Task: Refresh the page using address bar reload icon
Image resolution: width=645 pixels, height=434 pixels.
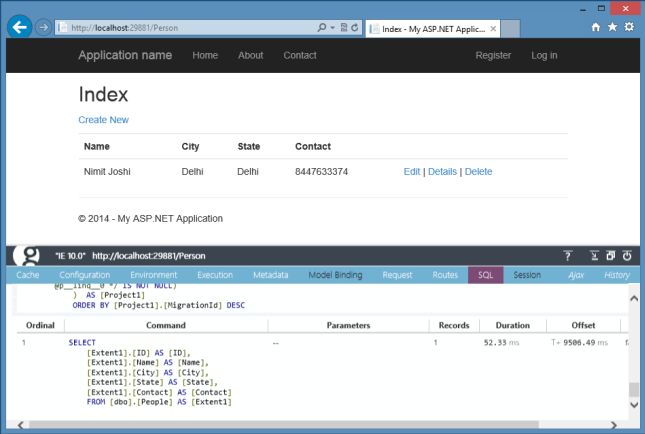Action: (355, 28)
